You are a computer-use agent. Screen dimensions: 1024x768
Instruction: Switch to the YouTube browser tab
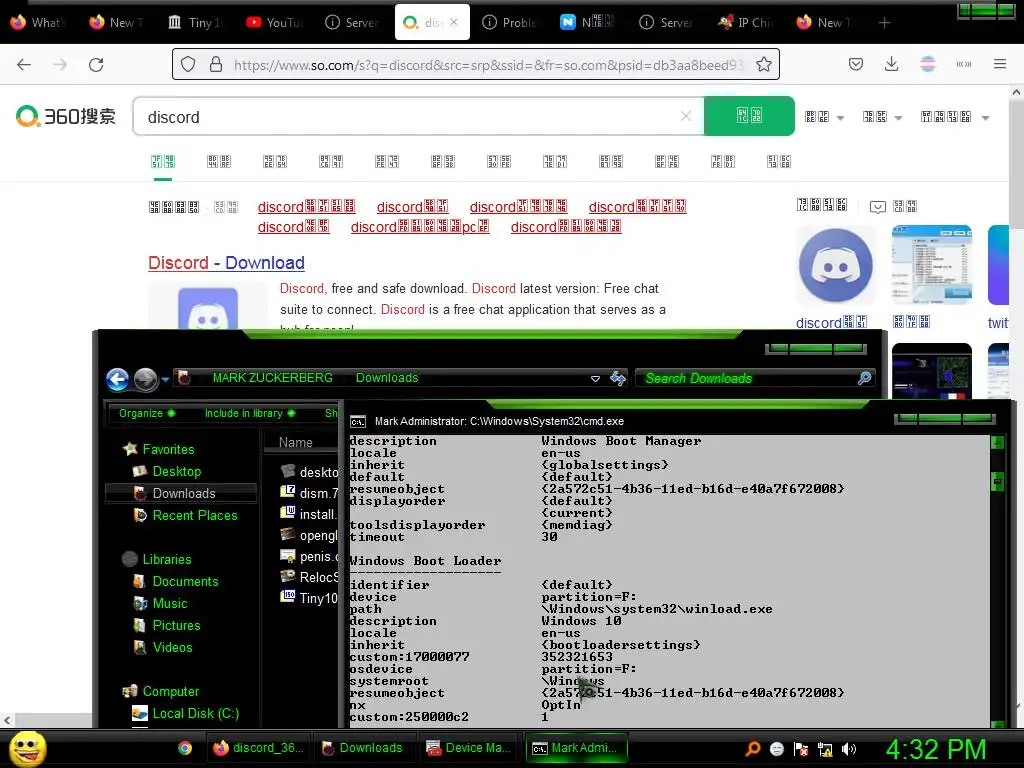(x=274, y=22)
